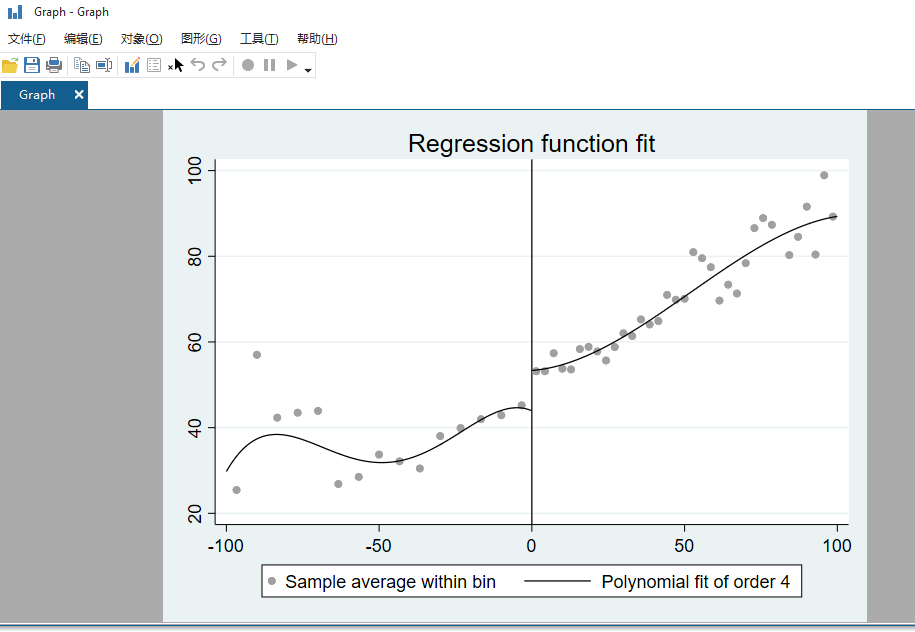Viewport: 915px width, 632px height.
Task: Launch the Graph Editor tool
Action: tap(132, 64)
